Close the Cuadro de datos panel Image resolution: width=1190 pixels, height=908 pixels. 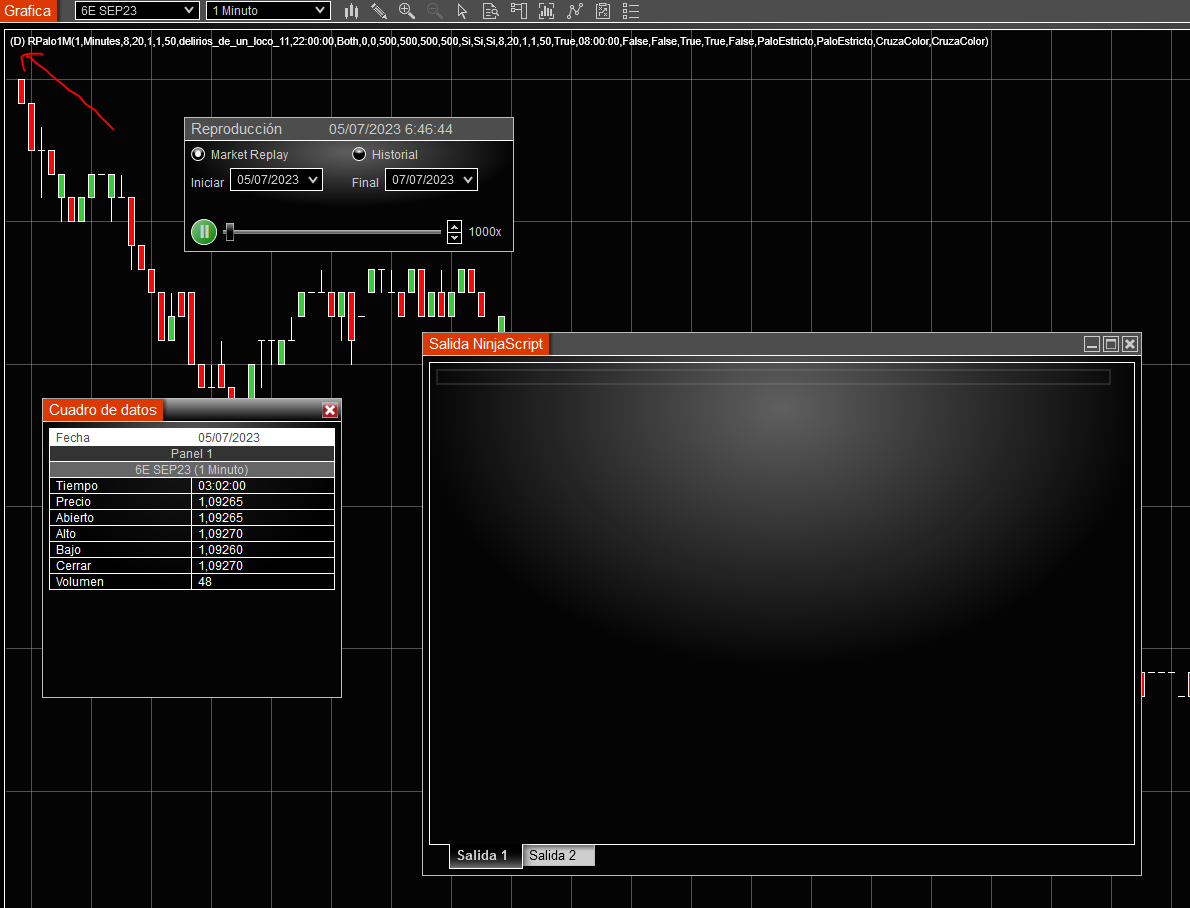click(x=330, y=410)
